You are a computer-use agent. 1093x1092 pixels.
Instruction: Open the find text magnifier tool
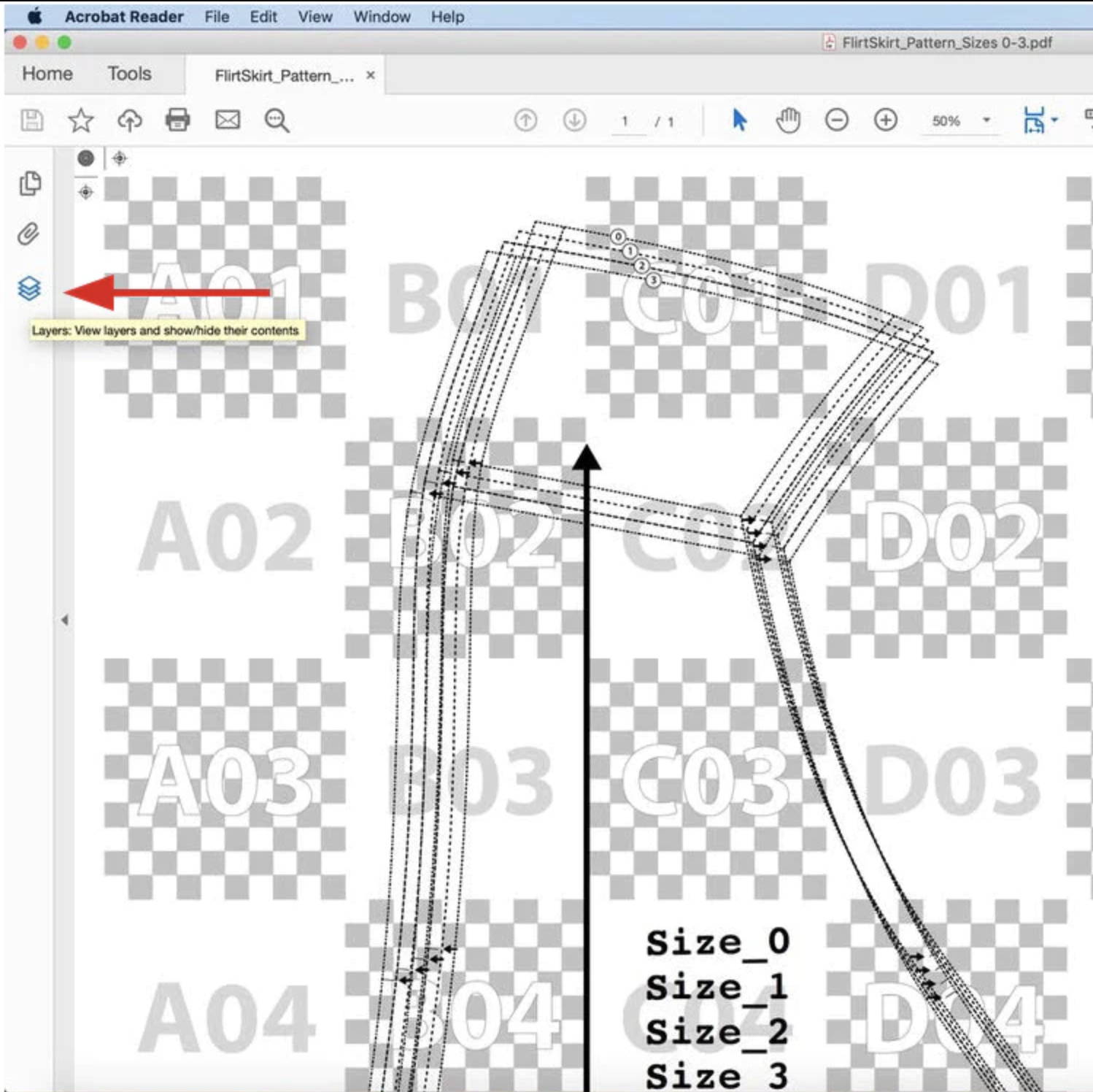point(277,120)
